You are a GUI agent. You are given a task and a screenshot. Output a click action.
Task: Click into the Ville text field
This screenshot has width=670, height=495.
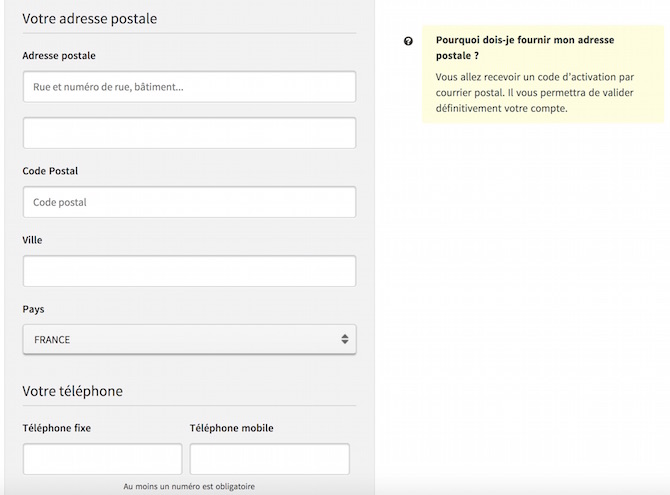pyautogui.click(x=189, y=271)
